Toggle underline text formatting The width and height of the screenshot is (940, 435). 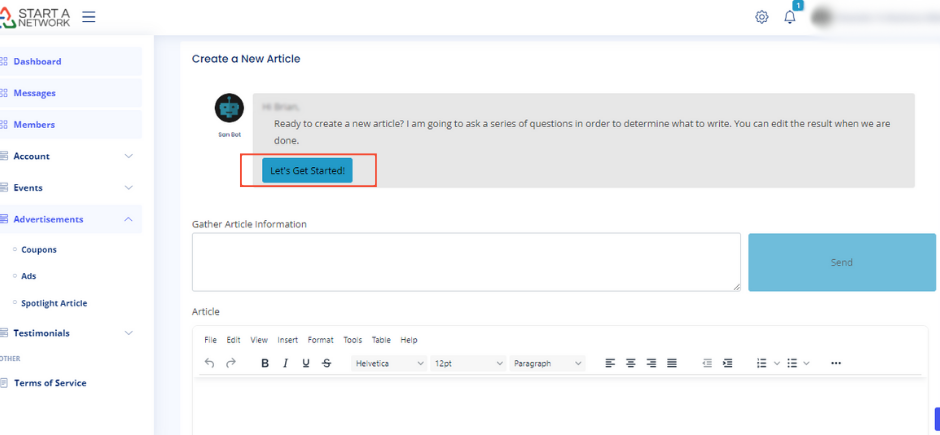pyautogui.click(x=306, y=363)
